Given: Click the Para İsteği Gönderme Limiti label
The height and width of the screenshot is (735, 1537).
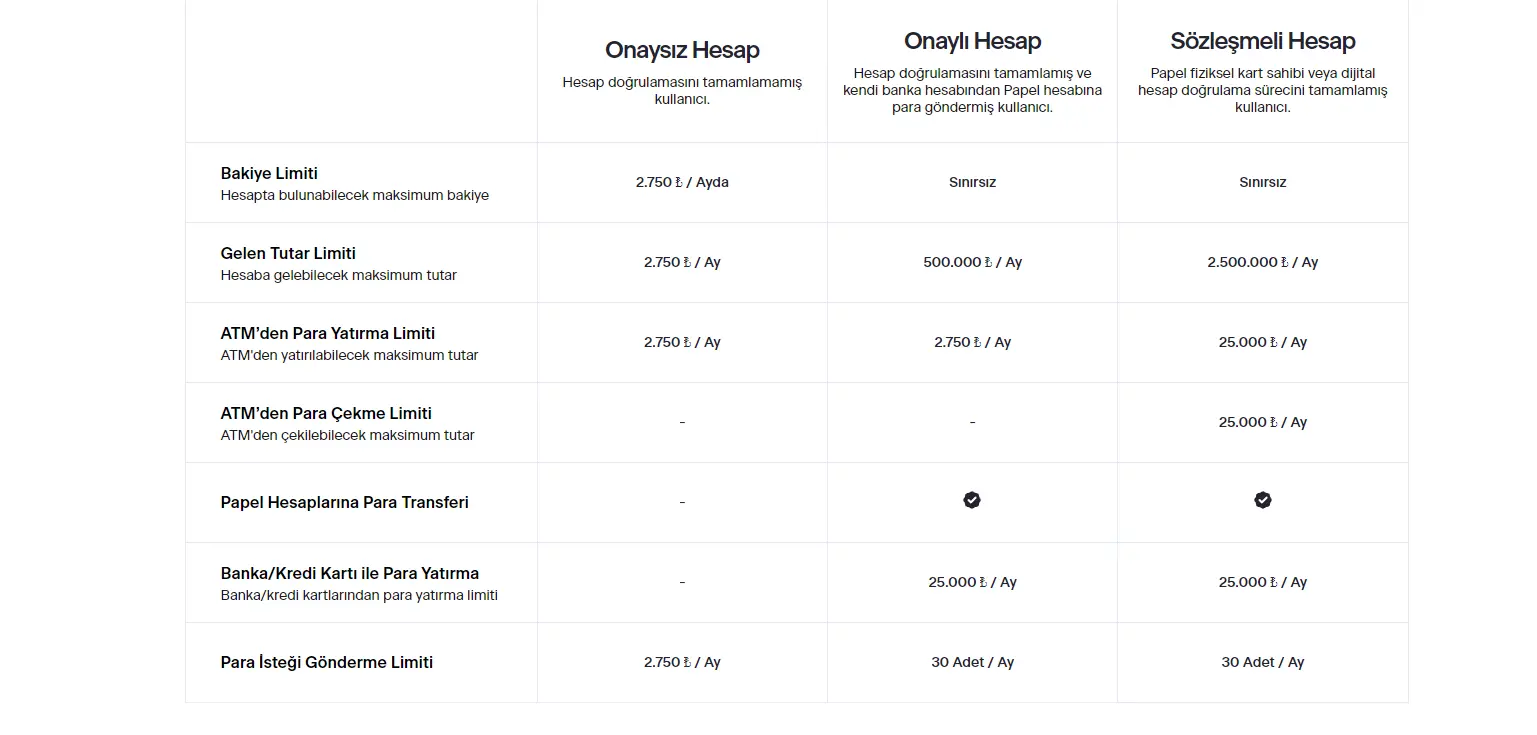Looking at the screenshot, I should 327,662.
